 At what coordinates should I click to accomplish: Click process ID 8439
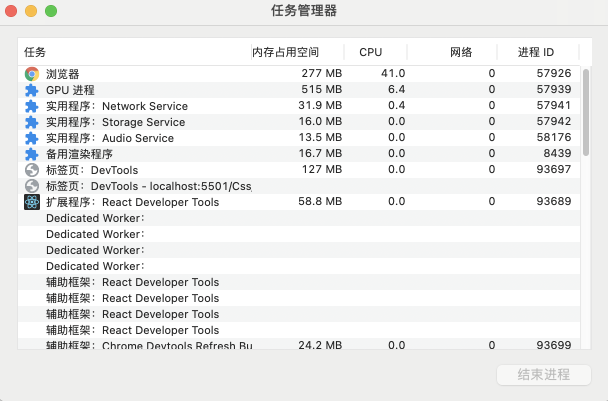pos(557,153)
